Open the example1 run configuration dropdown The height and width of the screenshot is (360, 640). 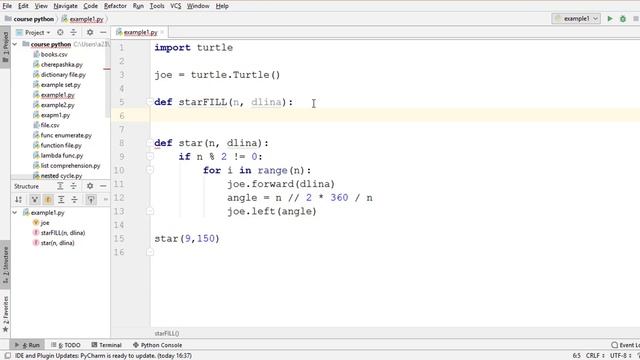point(576,19)
